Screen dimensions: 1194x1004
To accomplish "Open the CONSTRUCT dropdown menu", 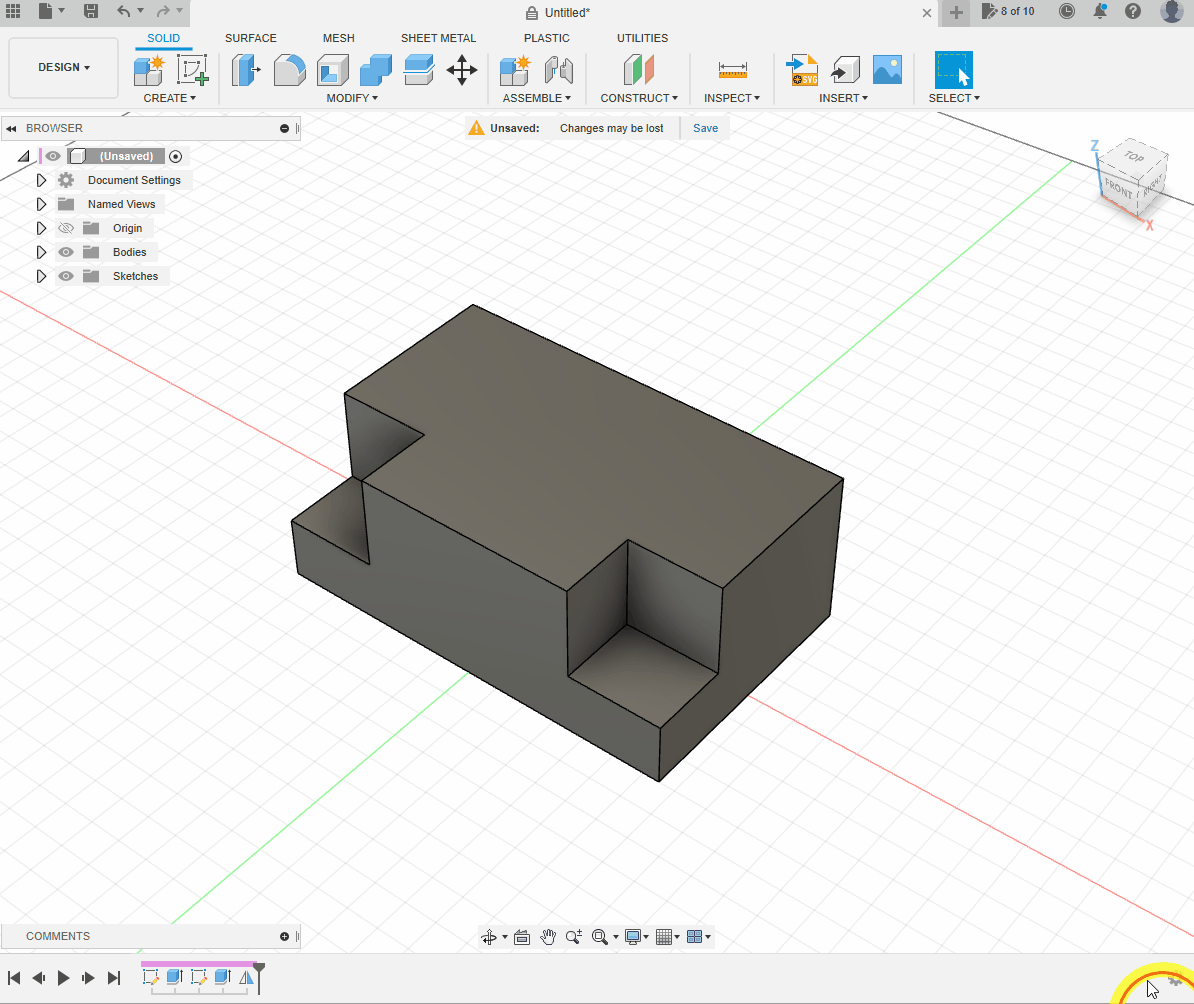I will pyautogui.click(x=639, y=98).
